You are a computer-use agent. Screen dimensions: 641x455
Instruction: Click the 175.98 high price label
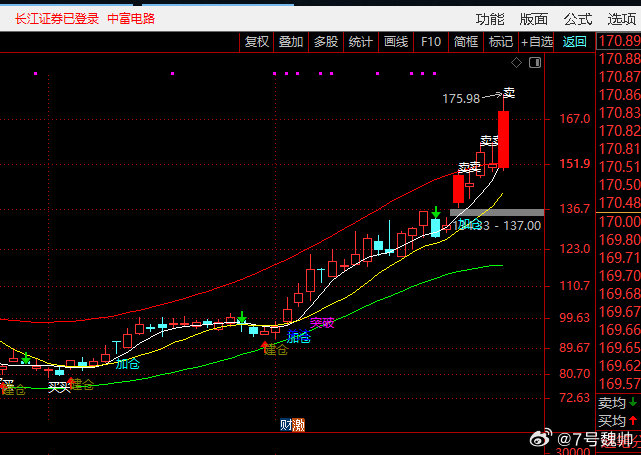[x=461, y=99]
